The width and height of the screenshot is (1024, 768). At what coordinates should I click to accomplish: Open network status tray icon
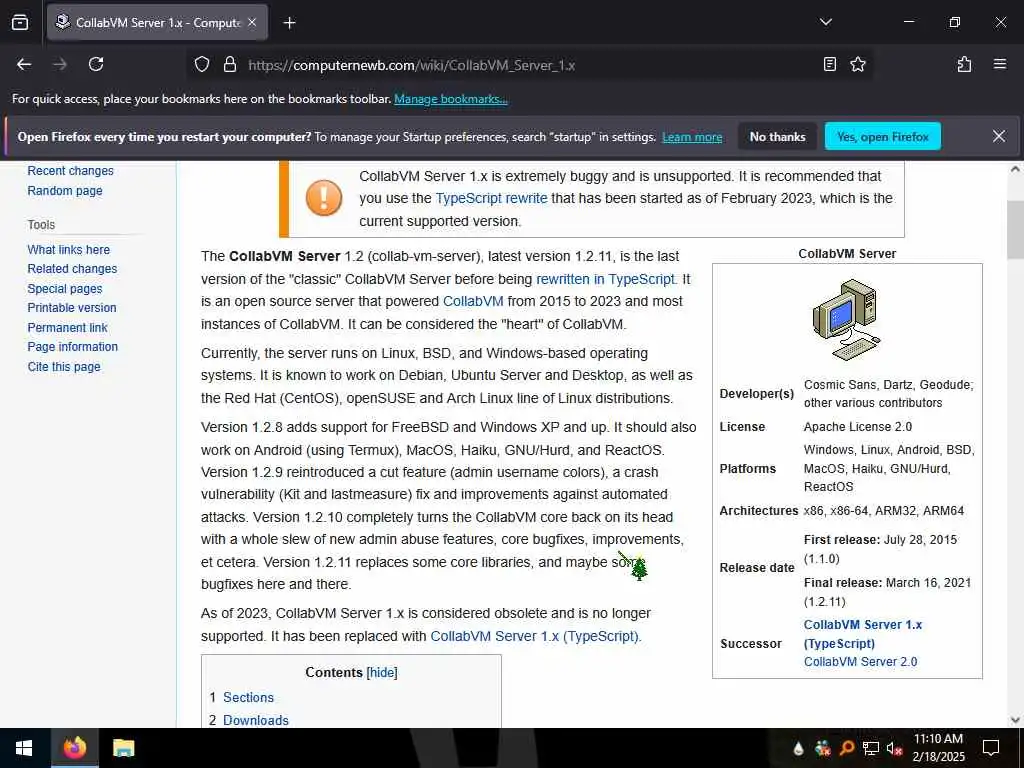click(x=871, y=748)
